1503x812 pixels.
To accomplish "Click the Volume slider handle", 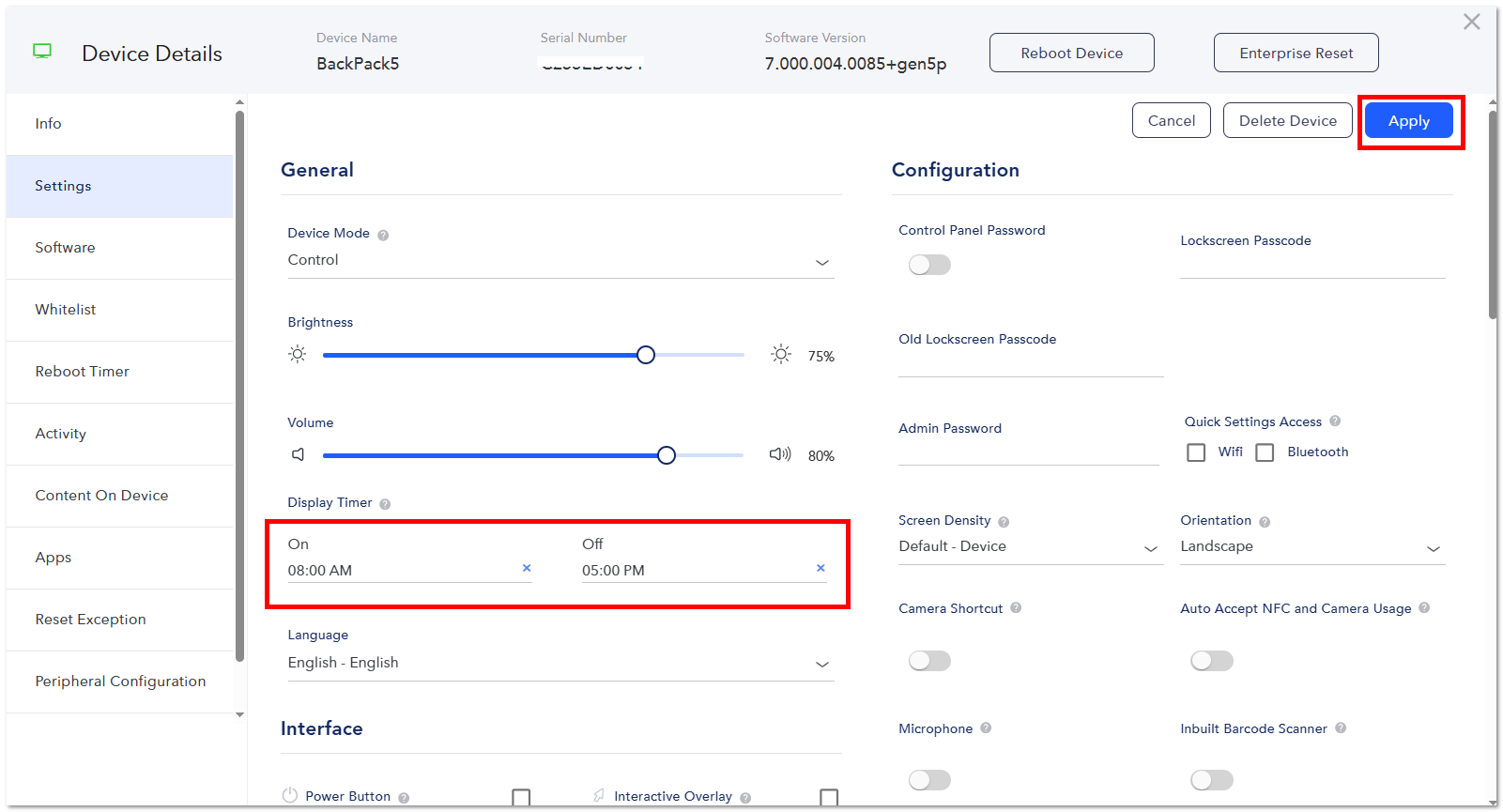I will (667, 455).
